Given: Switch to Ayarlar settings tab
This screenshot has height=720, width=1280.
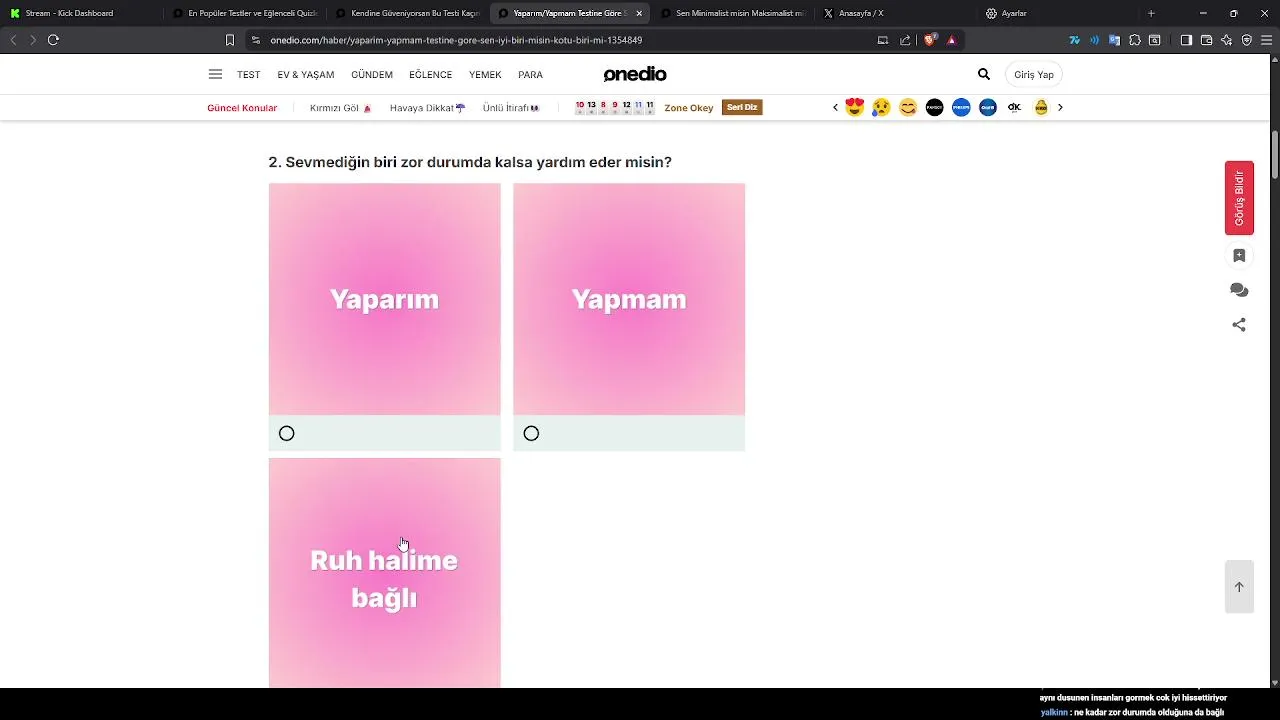Looking at the screenshot, I should (1057, 13).
